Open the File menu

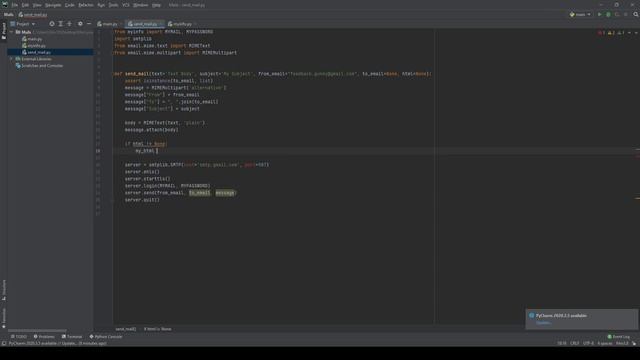coord(15,5)
